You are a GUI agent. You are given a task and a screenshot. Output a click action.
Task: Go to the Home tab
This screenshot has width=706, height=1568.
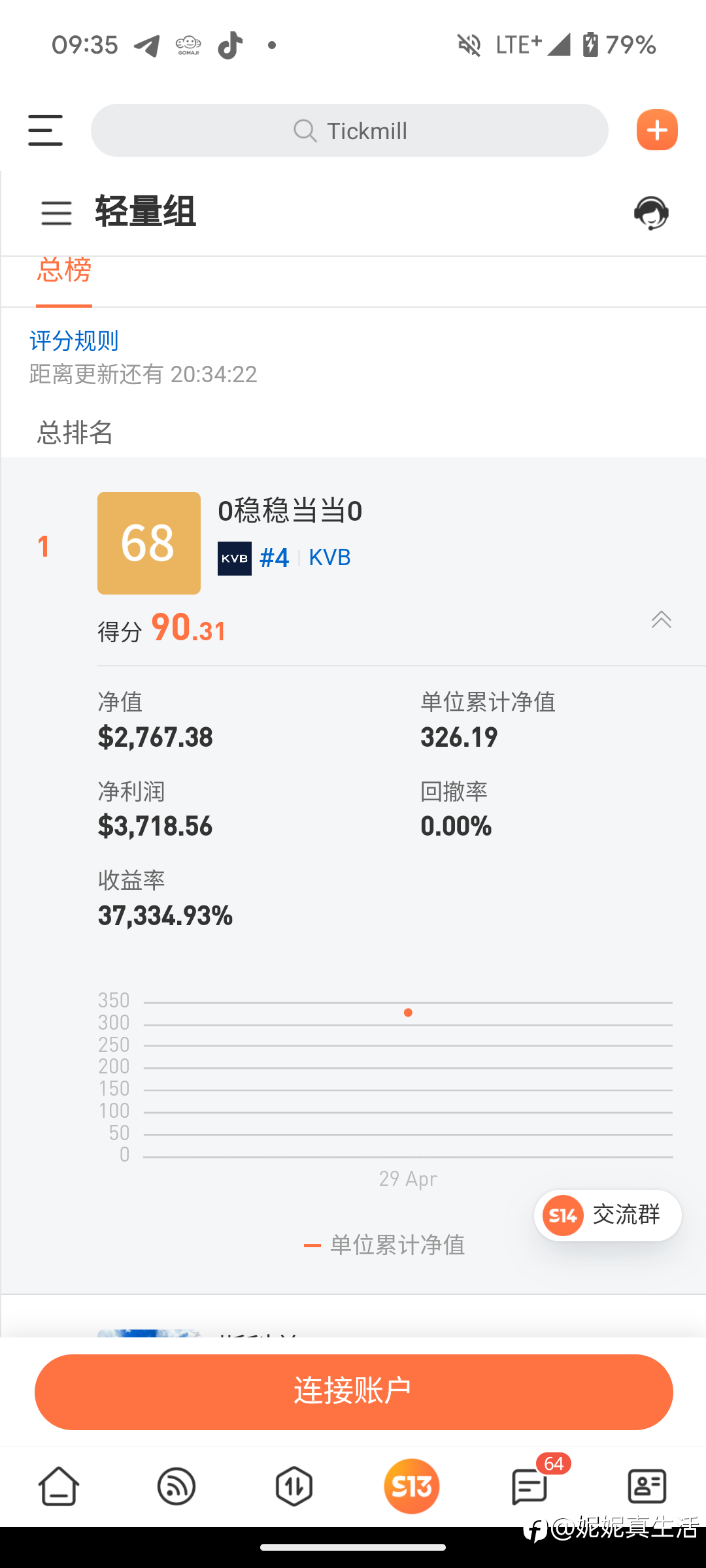pos(59,1486)
